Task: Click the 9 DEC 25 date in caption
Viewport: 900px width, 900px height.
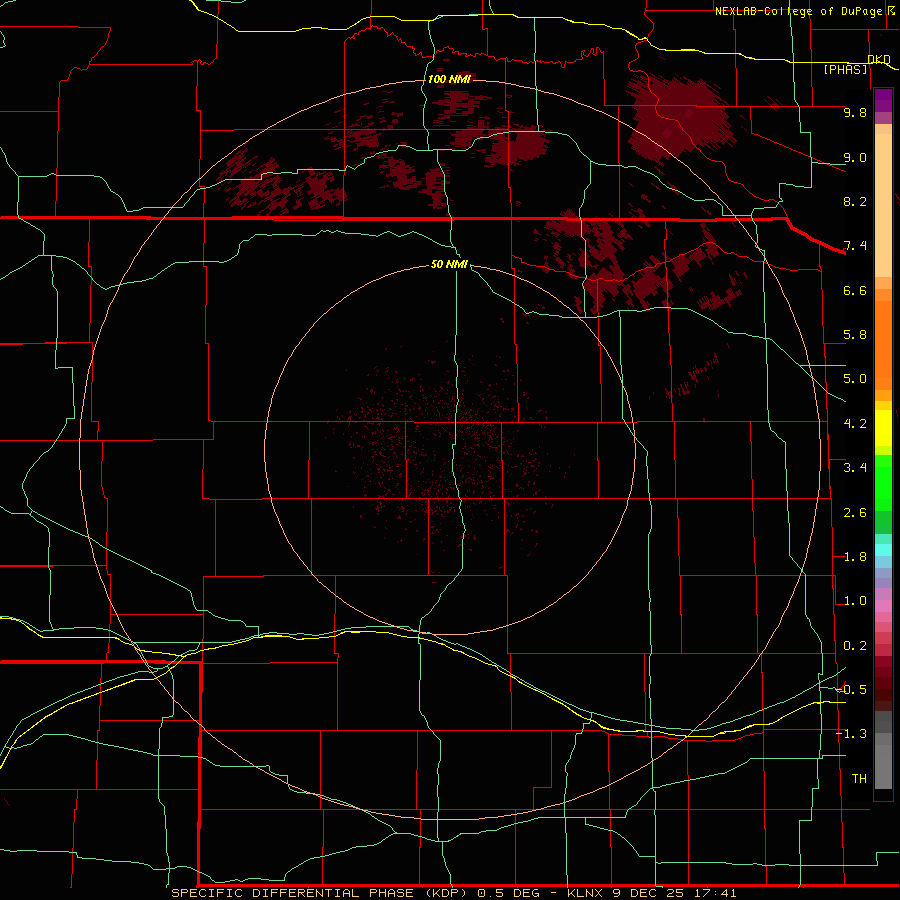Action: coord(647,893)
